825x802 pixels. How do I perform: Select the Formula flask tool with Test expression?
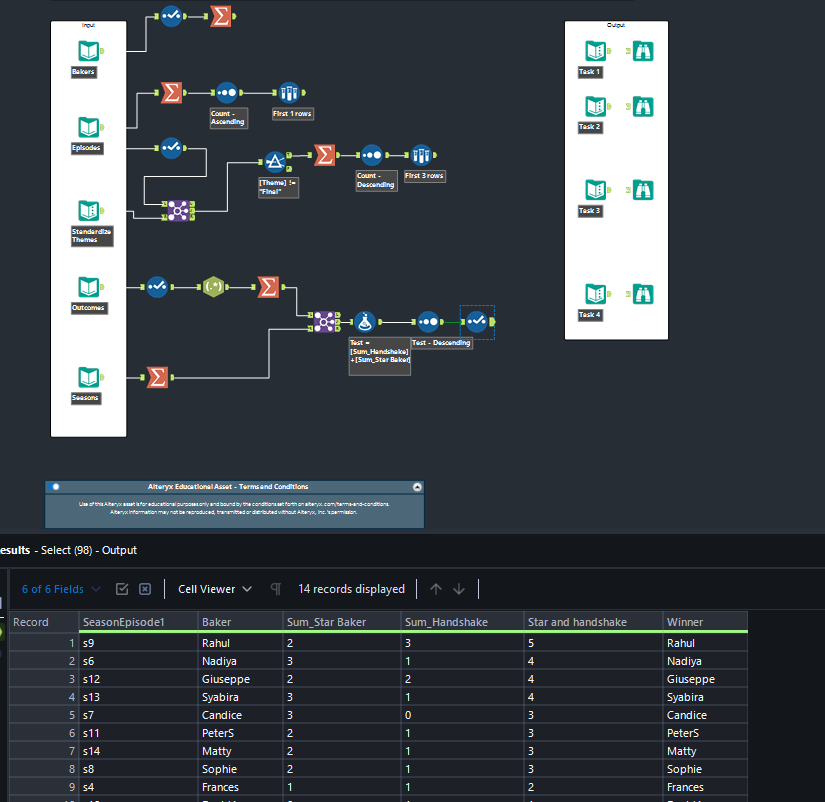pyautogui.click(x=365, y=322)
